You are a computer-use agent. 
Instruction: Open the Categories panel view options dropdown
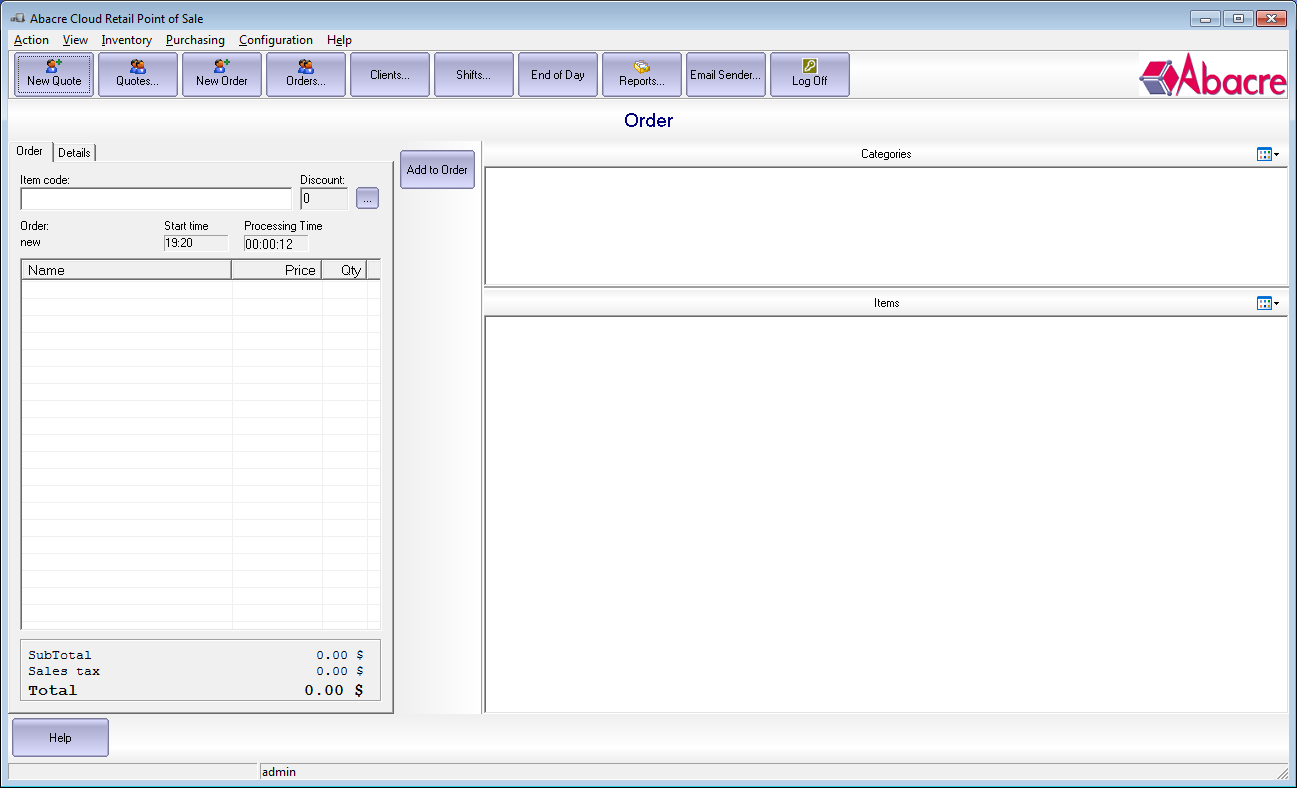(1267, 154)
